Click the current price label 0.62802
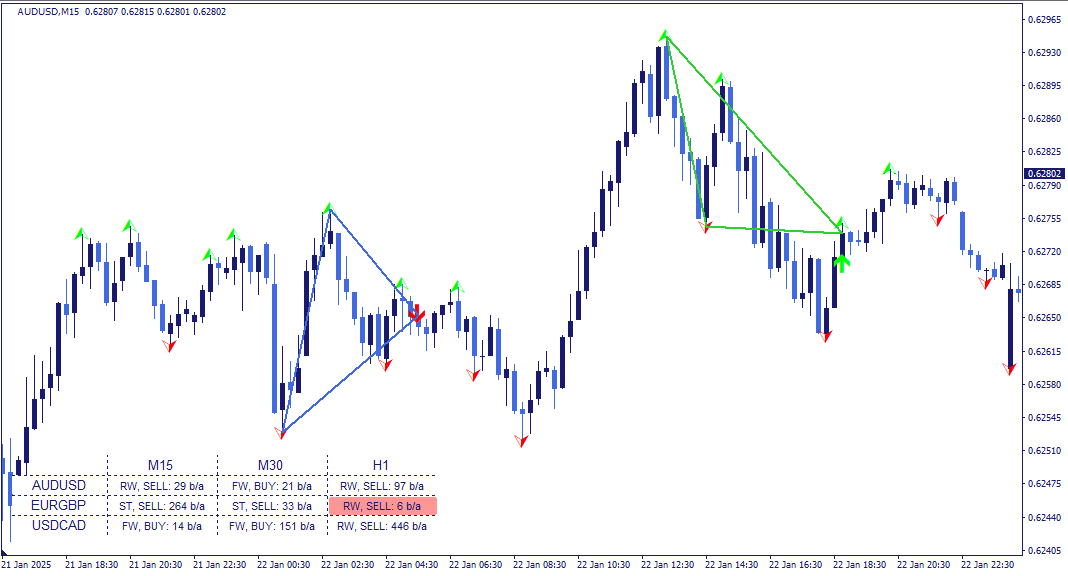 1045,174
